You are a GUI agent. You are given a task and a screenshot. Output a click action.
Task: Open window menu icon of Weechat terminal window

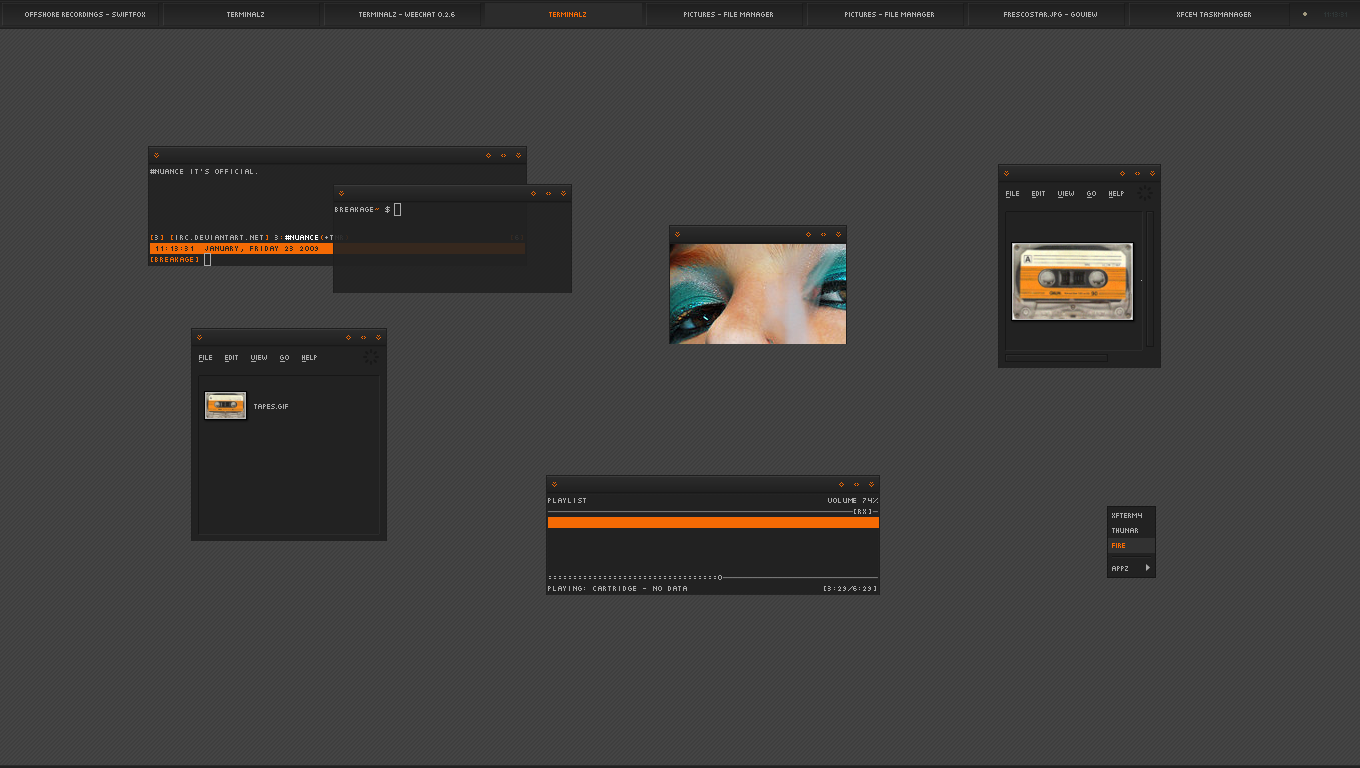click(x=156, y=155)
